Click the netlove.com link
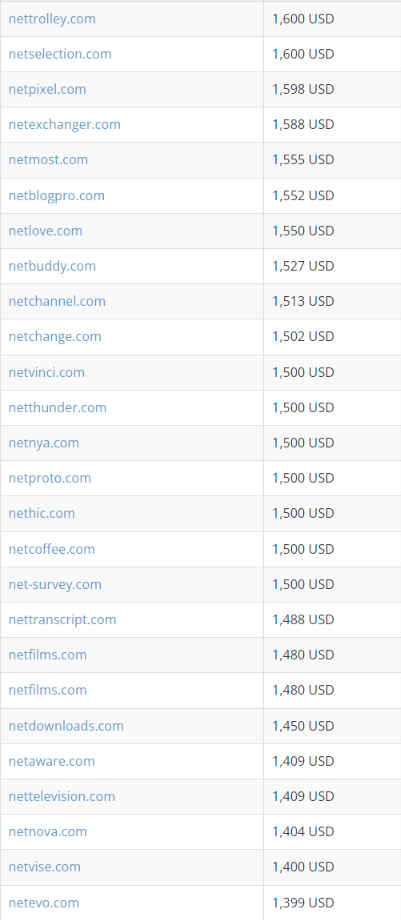 (45, 231)
